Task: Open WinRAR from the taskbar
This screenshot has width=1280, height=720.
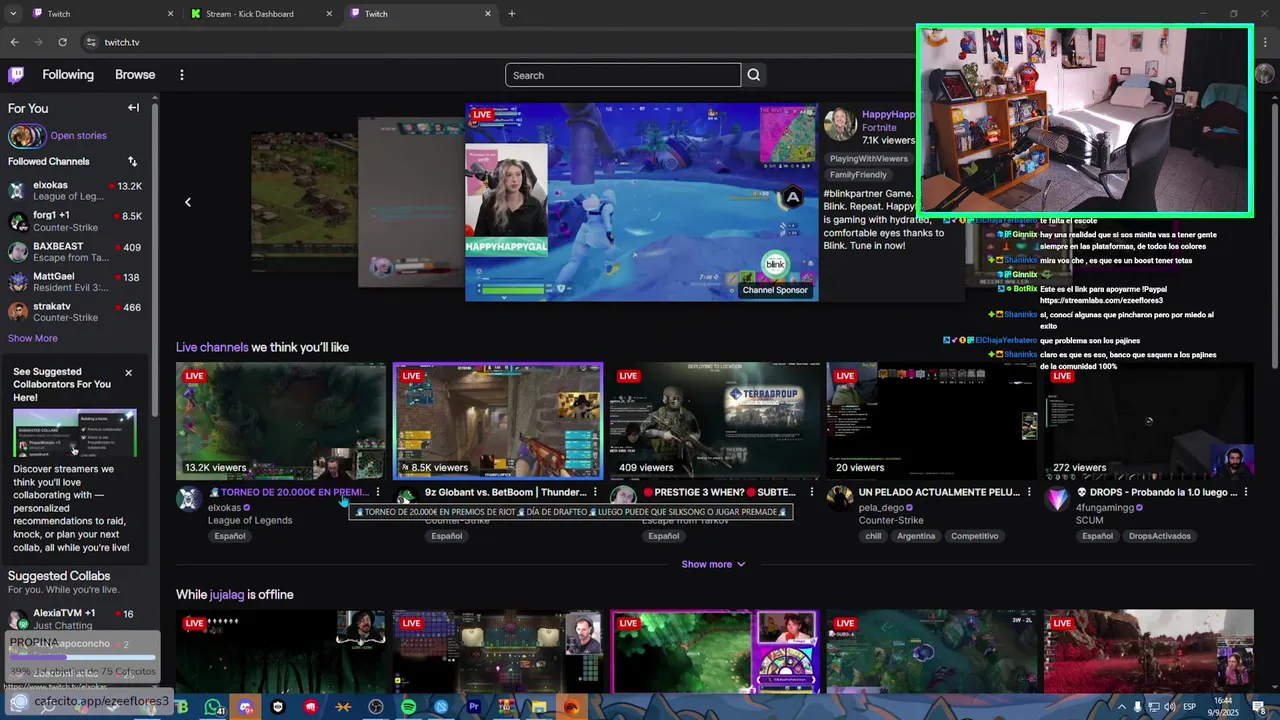Action: [x=506, y=707]
